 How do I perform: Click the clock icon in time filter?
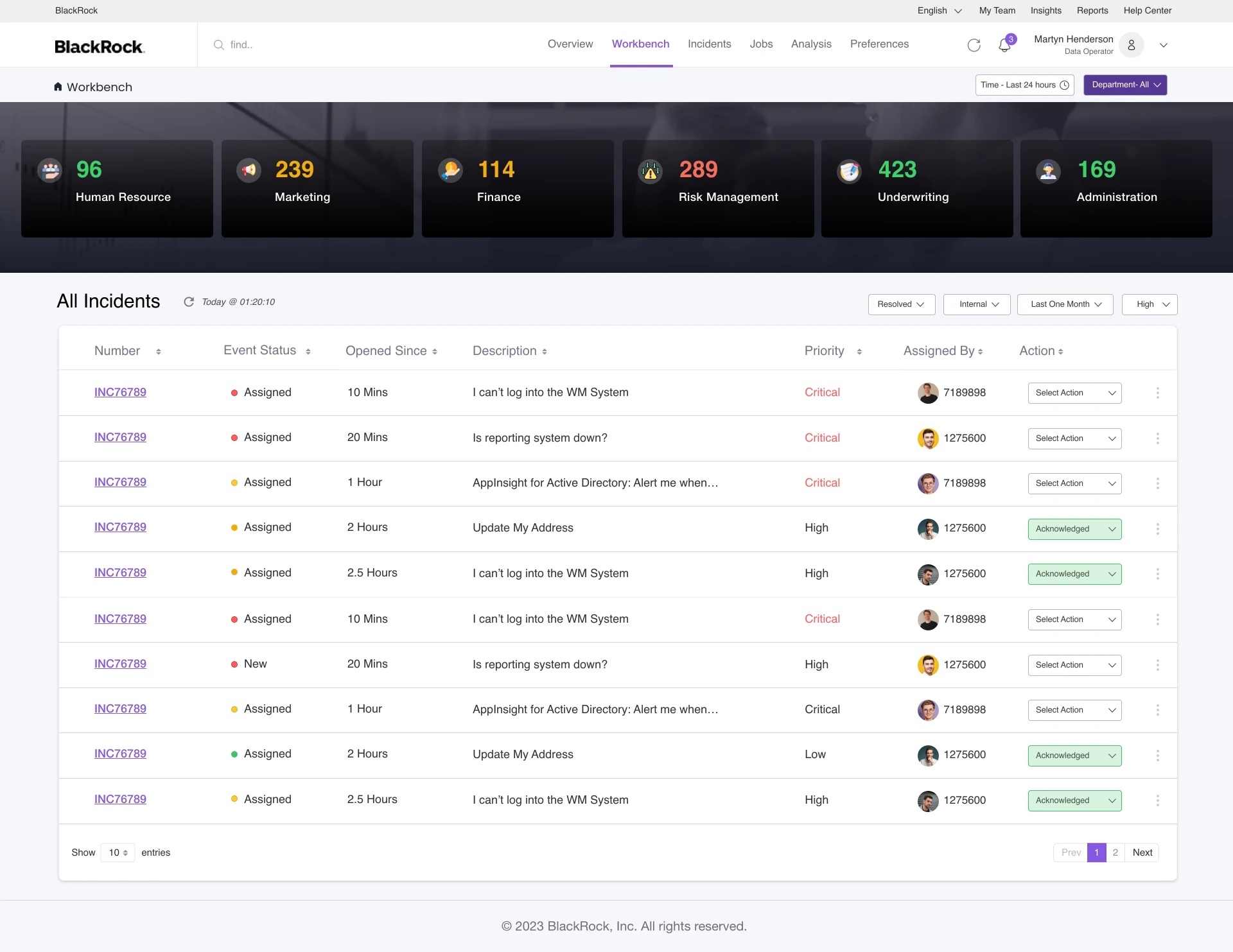tap(1064, 85)
